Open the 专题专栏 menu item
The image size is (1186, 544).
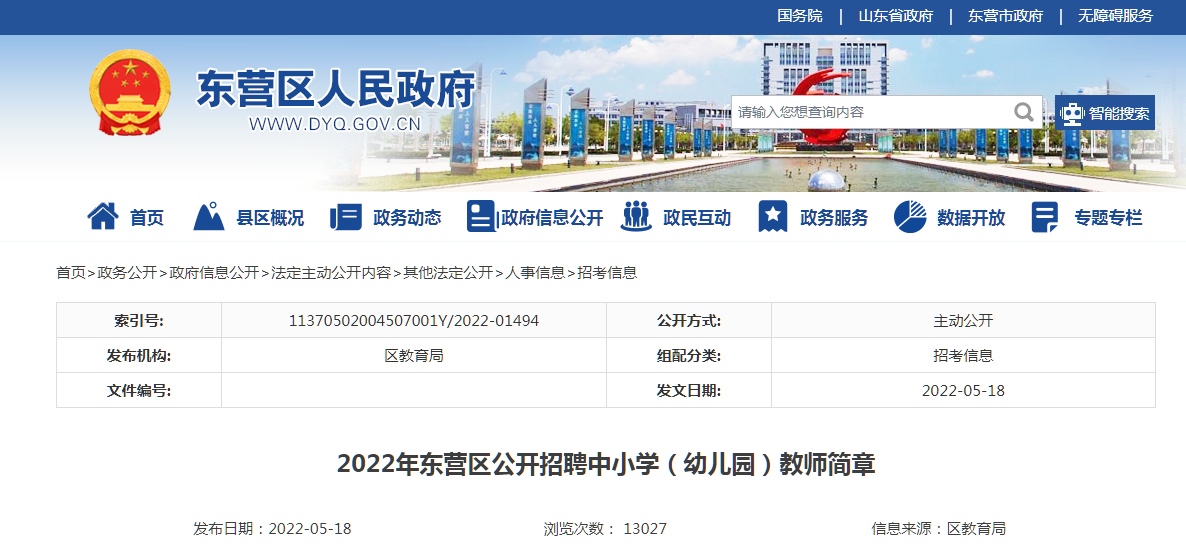coord(1108,218)
